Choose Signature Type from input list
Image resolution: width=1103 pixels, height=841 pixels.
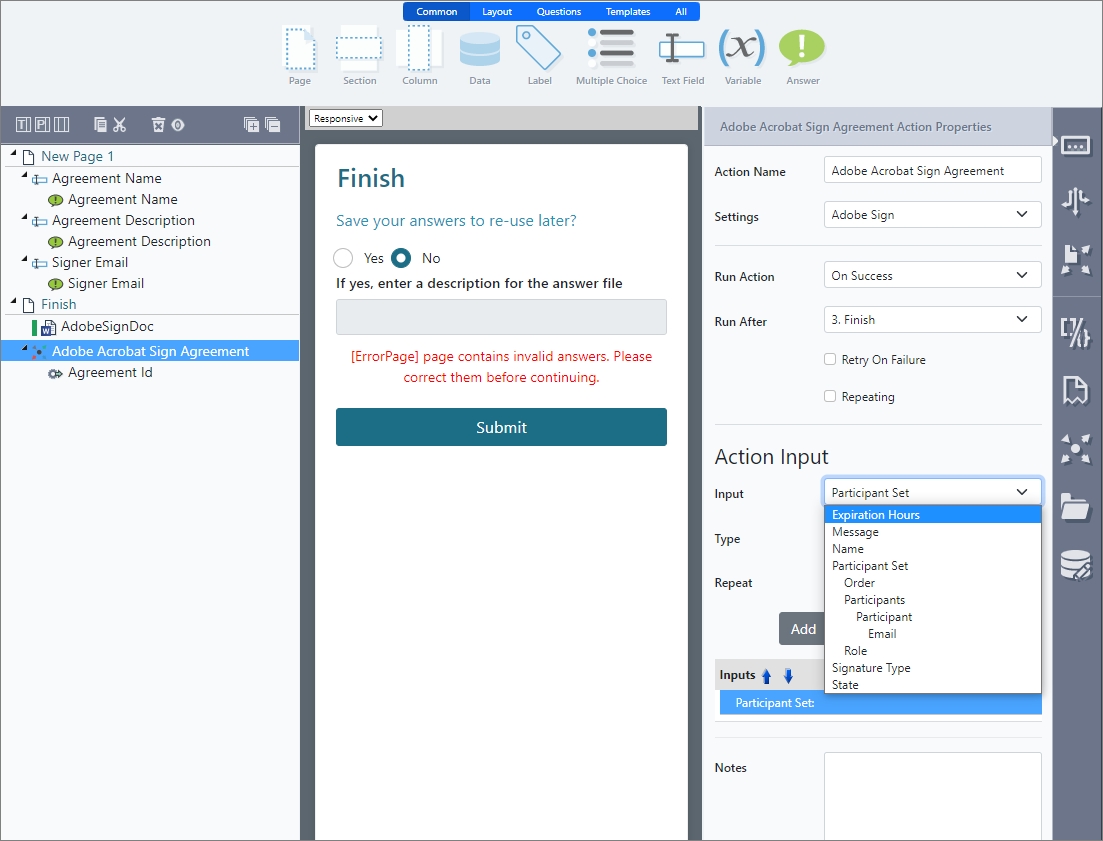pos(932,668)
